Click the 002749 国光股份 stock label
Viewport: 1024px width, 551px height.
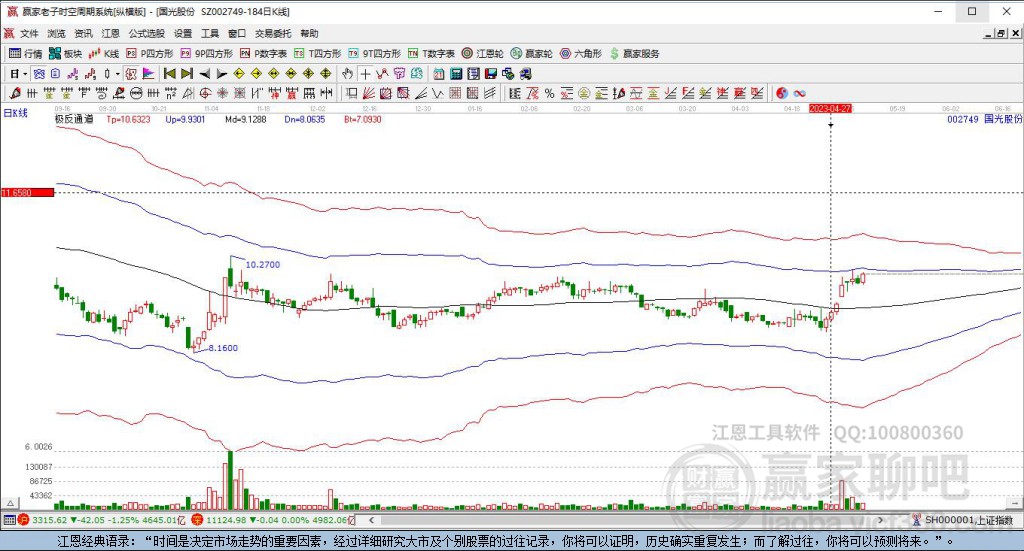[x=984, y=119]
